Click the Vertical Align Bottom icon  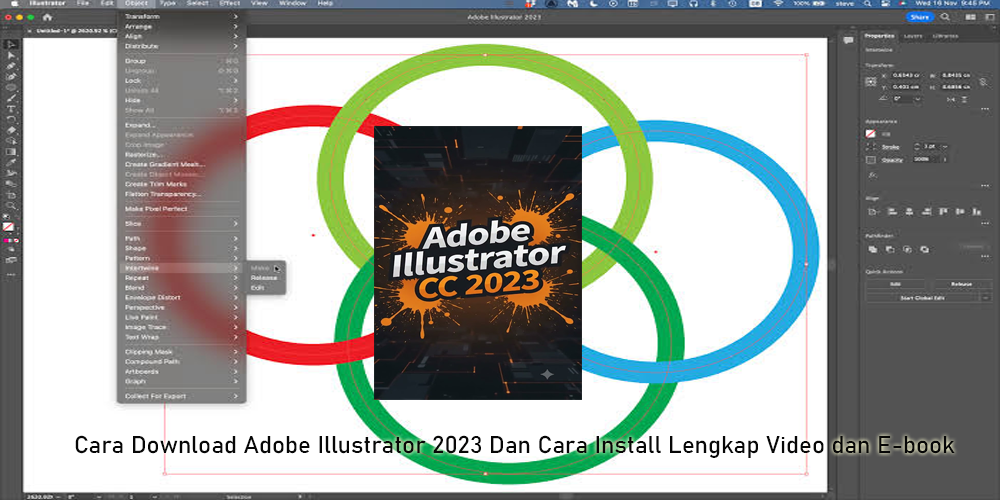pyautogui.click(x=977, y=211)
